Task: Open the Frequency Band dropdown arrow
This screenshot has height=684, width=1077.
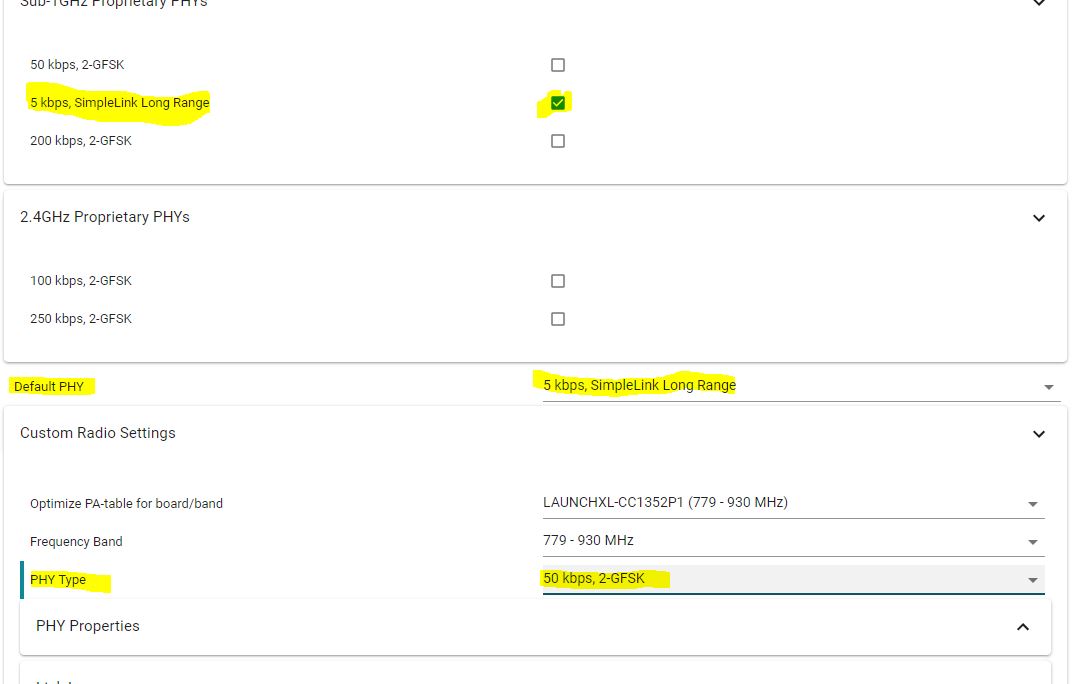Action: (1033, 543)
